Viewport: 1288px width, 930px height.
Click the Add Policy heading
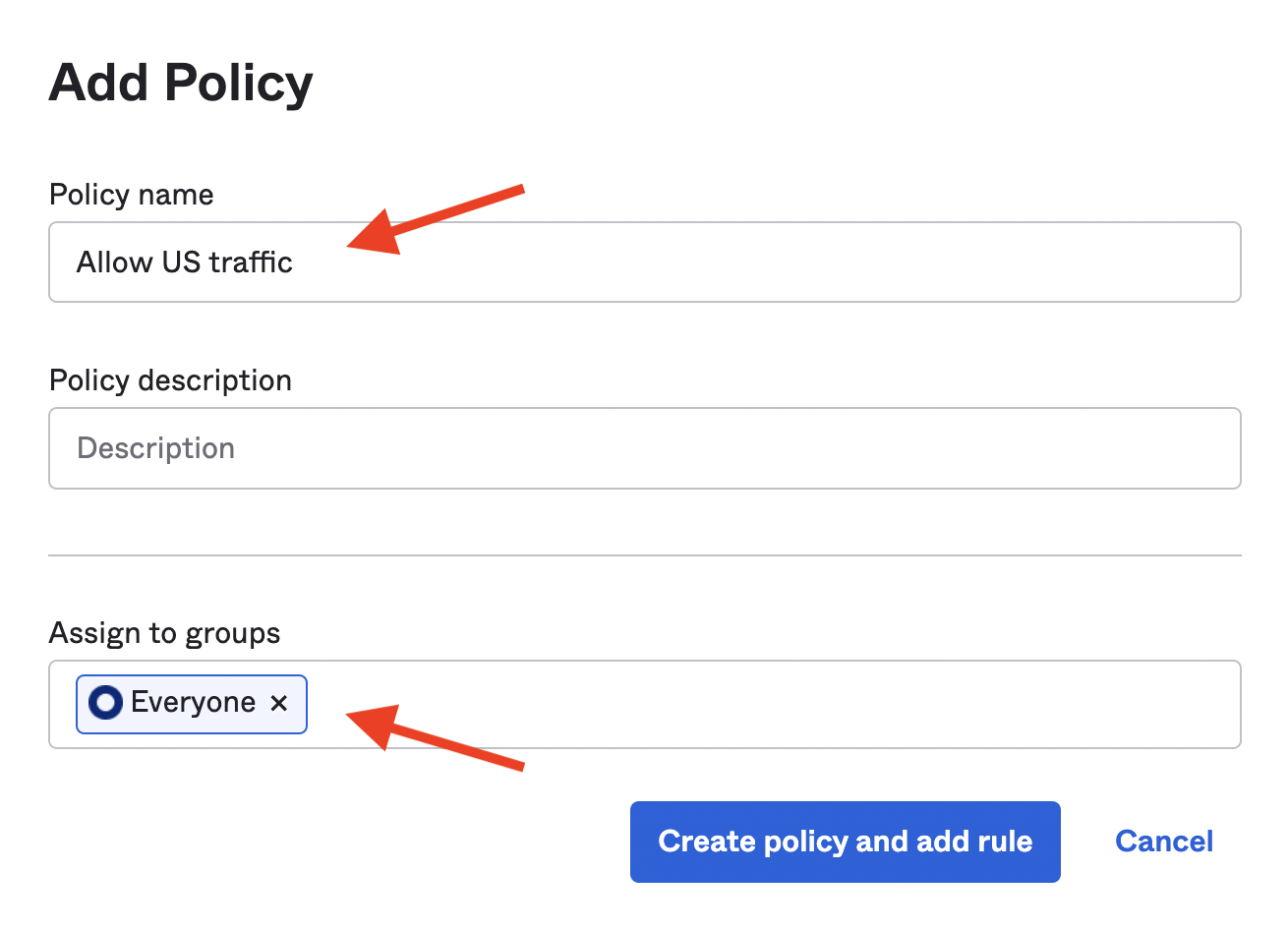pos(181,83)
